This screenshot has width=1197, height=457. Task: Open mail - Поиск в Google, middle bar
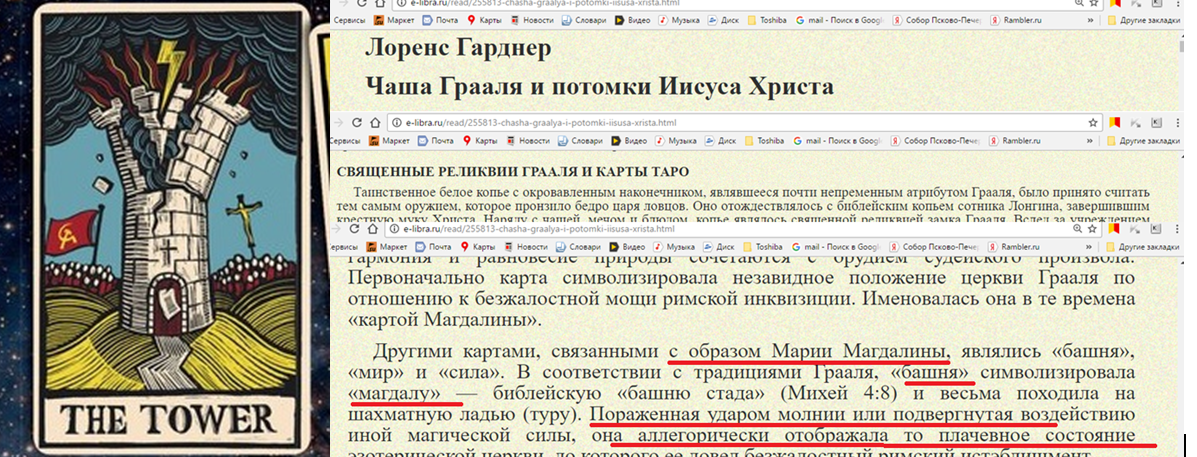tap(838, 140)
